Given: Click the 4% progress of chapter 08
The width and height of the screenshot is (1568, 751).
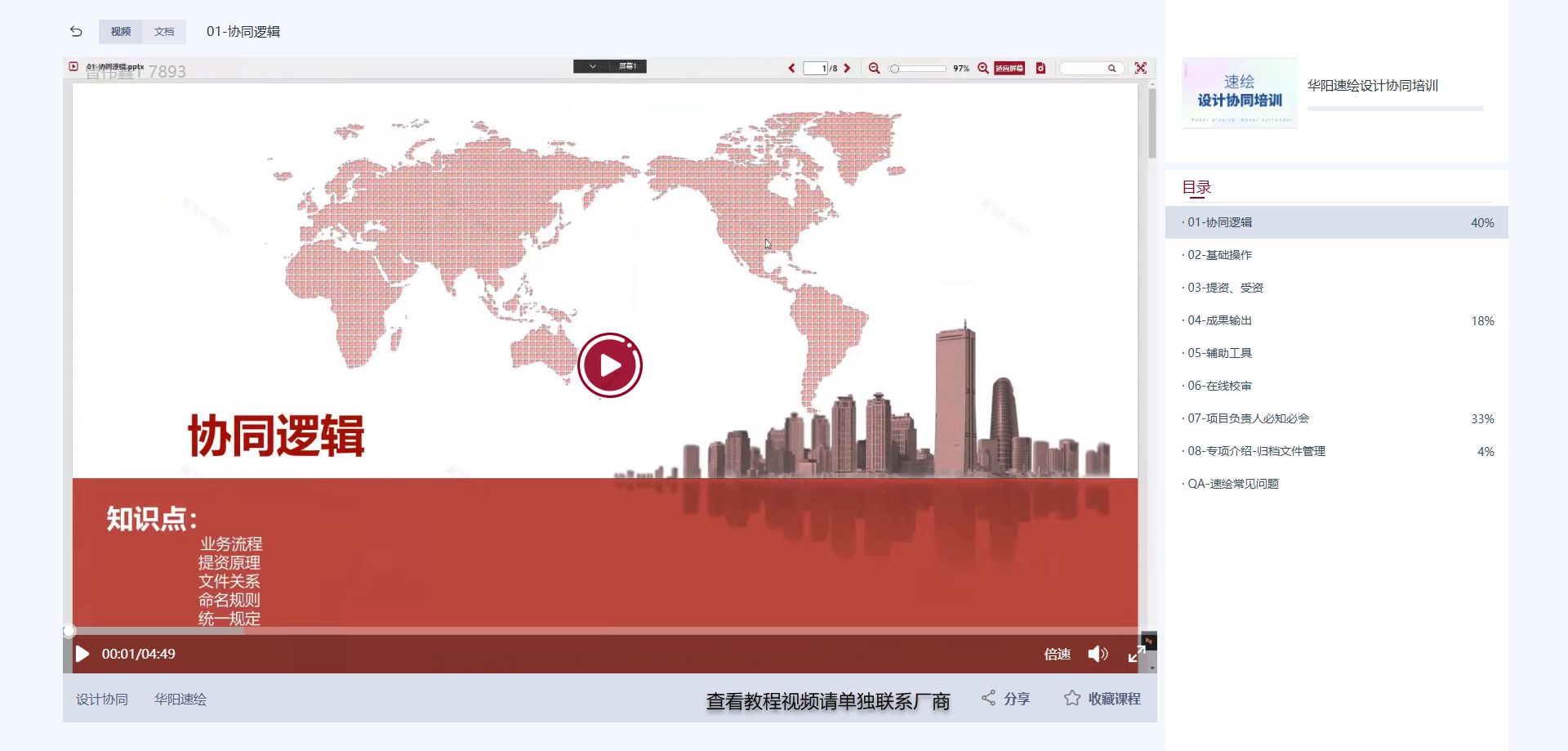Looking at the screenshot, I should (1486, 451).
